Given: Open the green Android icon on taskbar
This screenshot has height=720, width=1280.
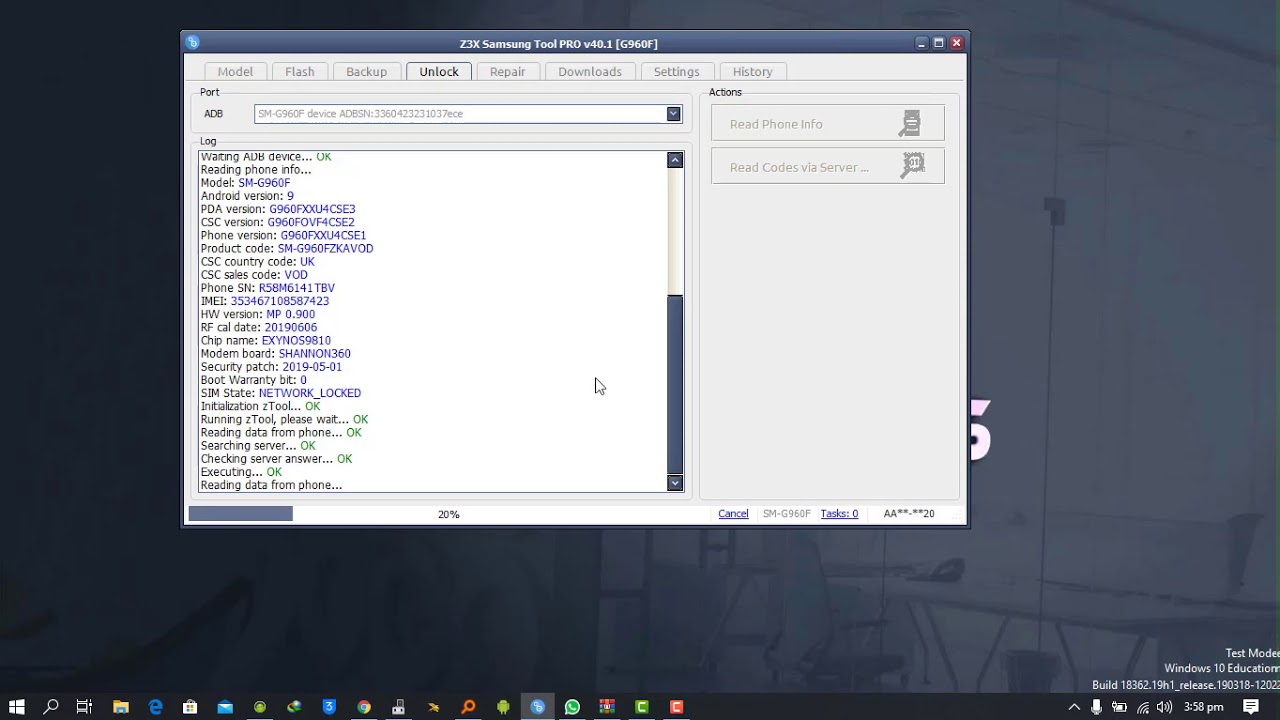Looking at the screenshot, I should [x=503, y=707].
